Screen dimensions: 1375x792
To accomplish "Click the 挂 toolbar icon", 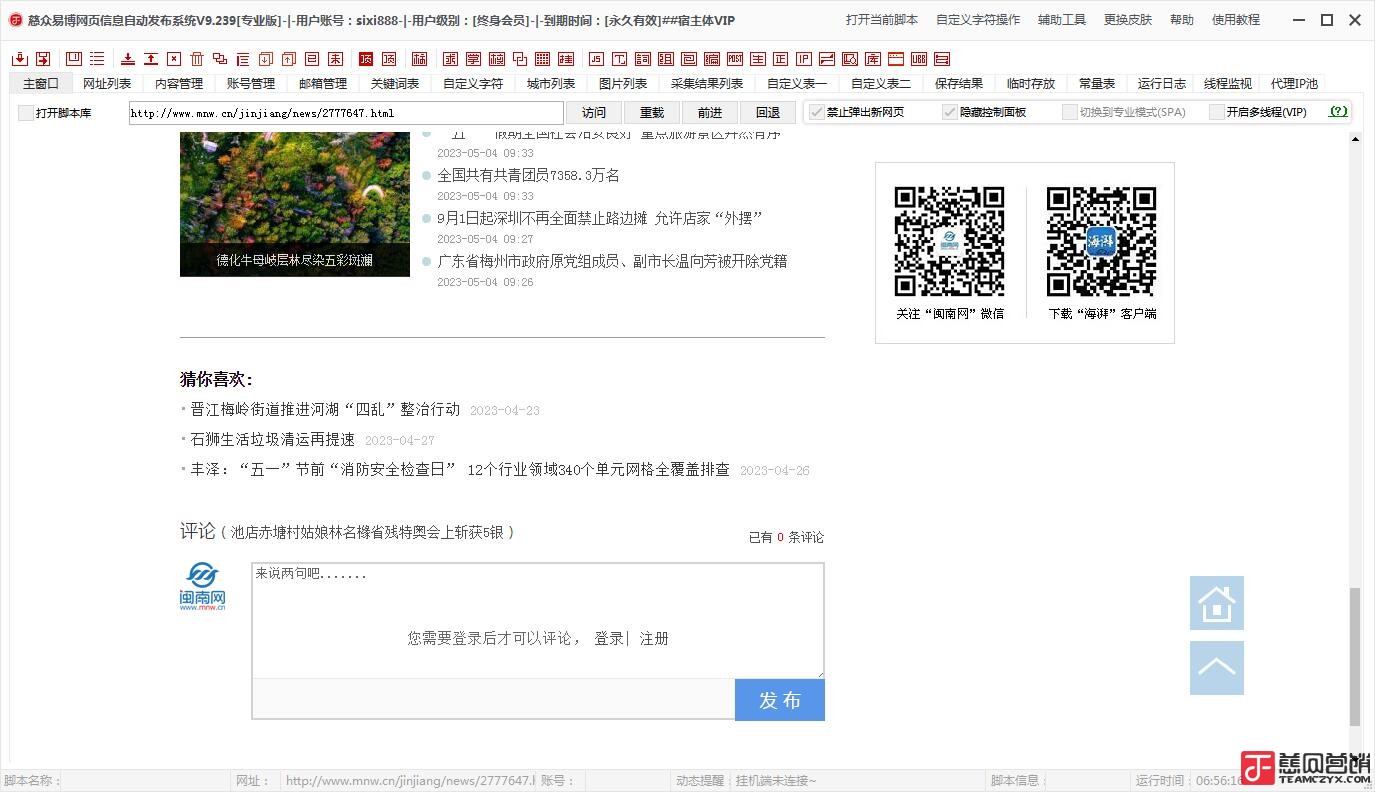I will pos(566,59).
